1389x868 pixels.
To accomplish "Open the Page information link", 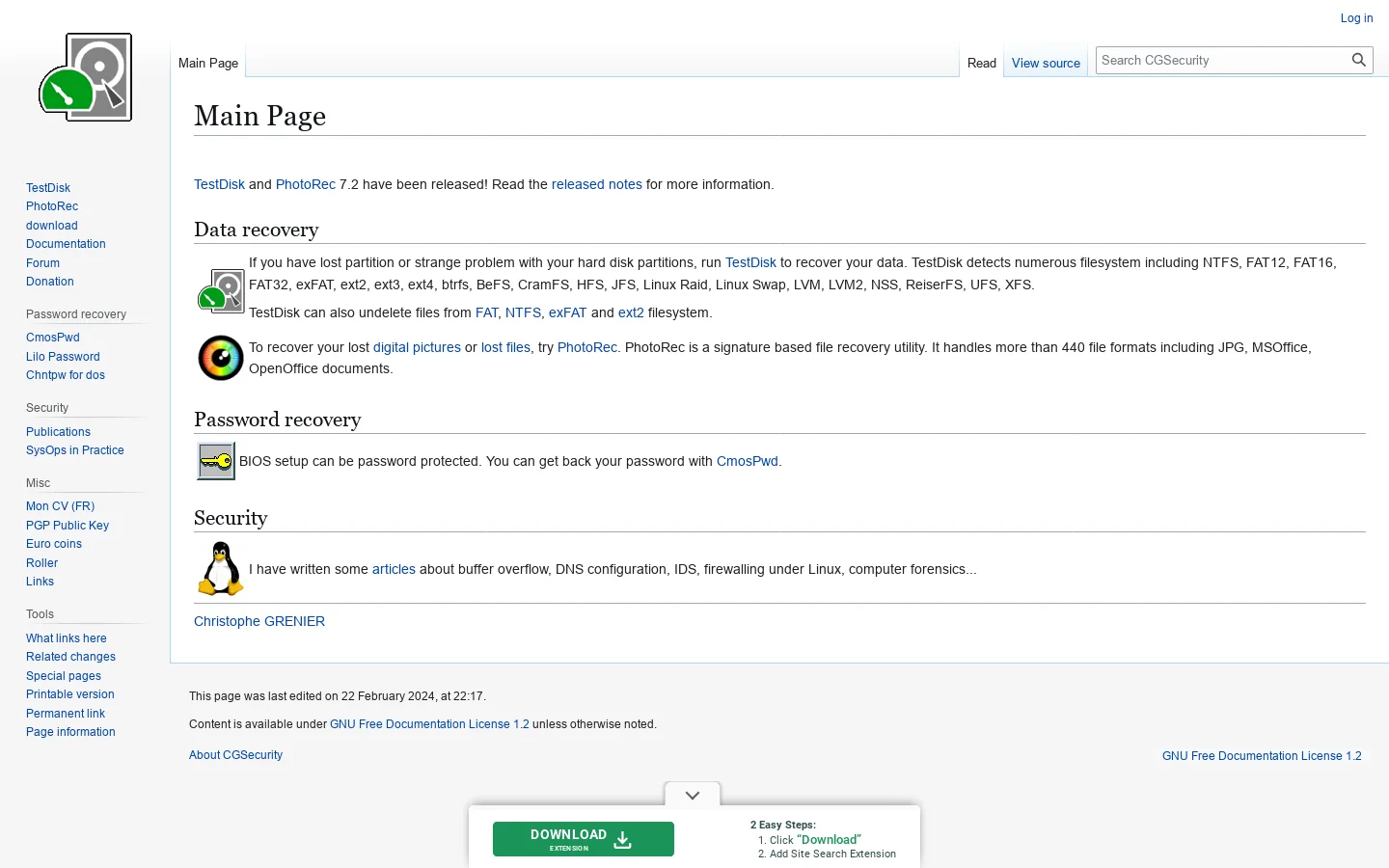I will (x=70, y=732).
